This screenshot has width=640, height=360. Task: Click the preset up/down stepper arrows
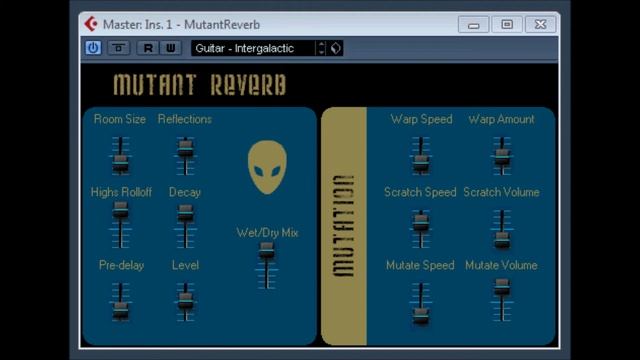[x=322, y=48]
